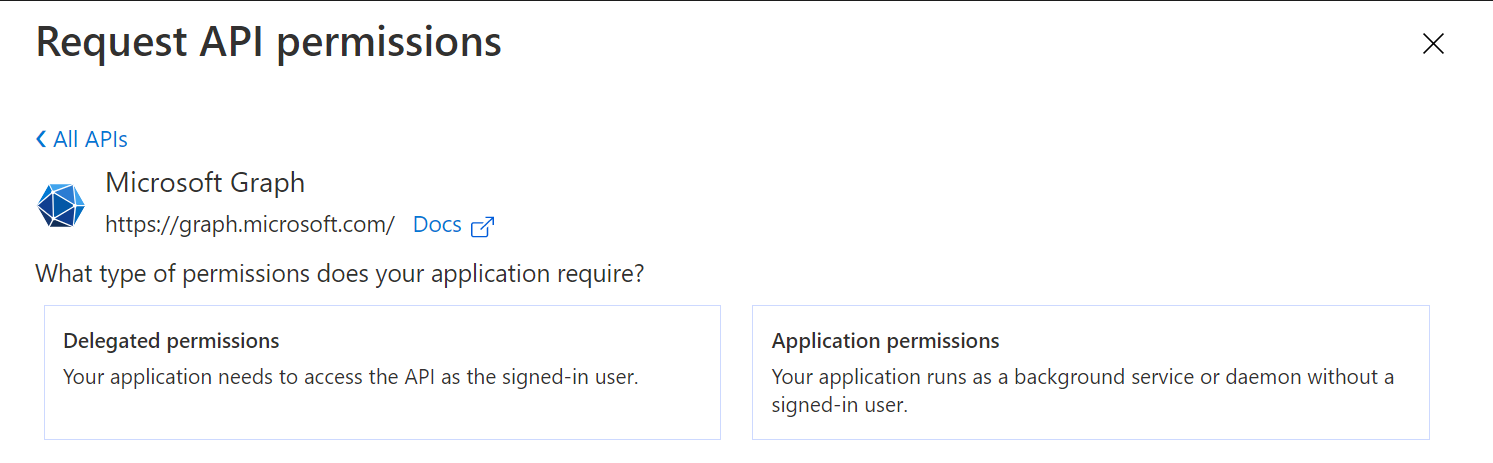1493x463 pixels.
Task: Click the back chevron beside All APIs
Action: [41, 139]
